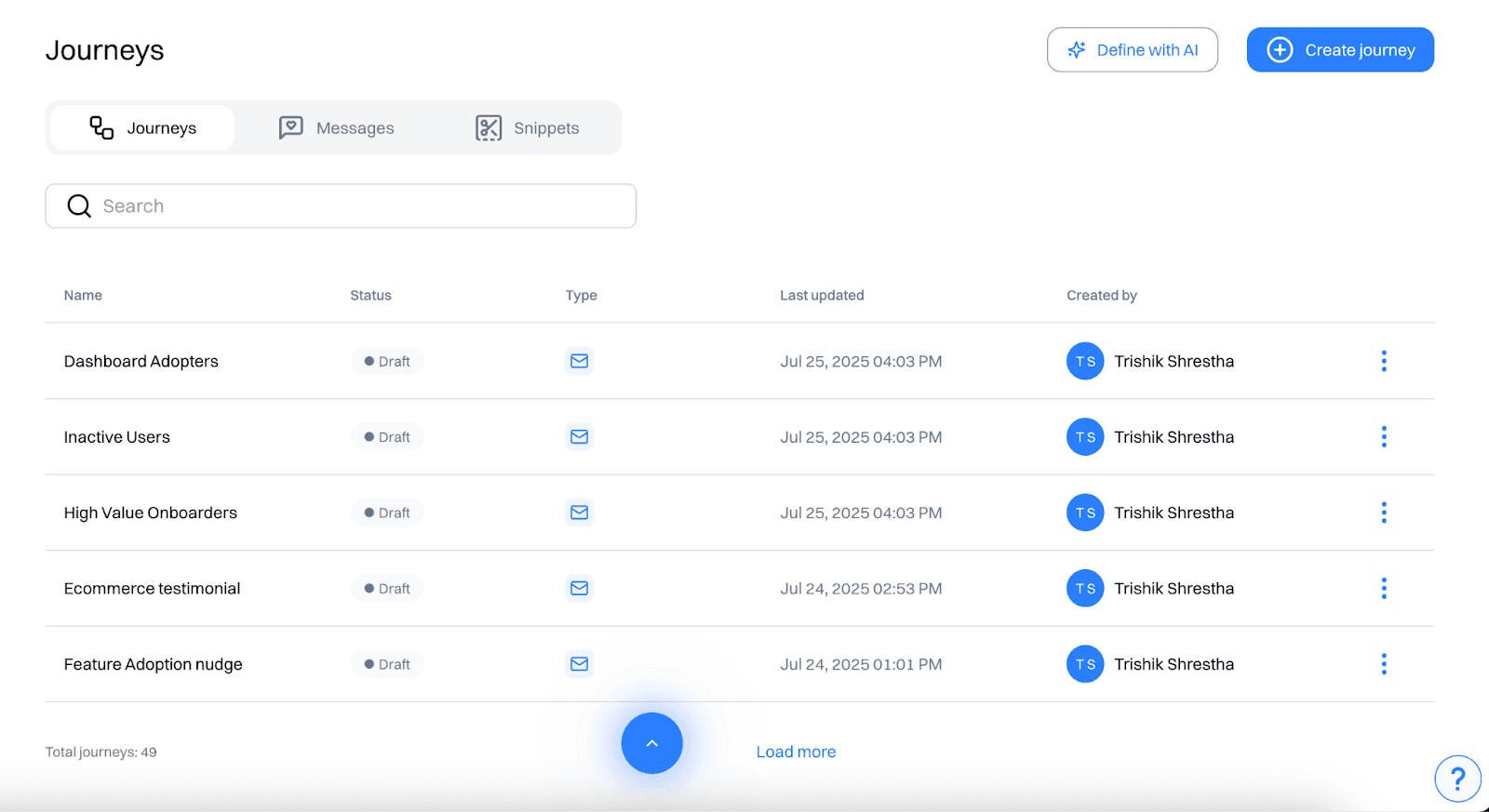
Task: Switch to the Messages tab
Action: click(337, 128)
